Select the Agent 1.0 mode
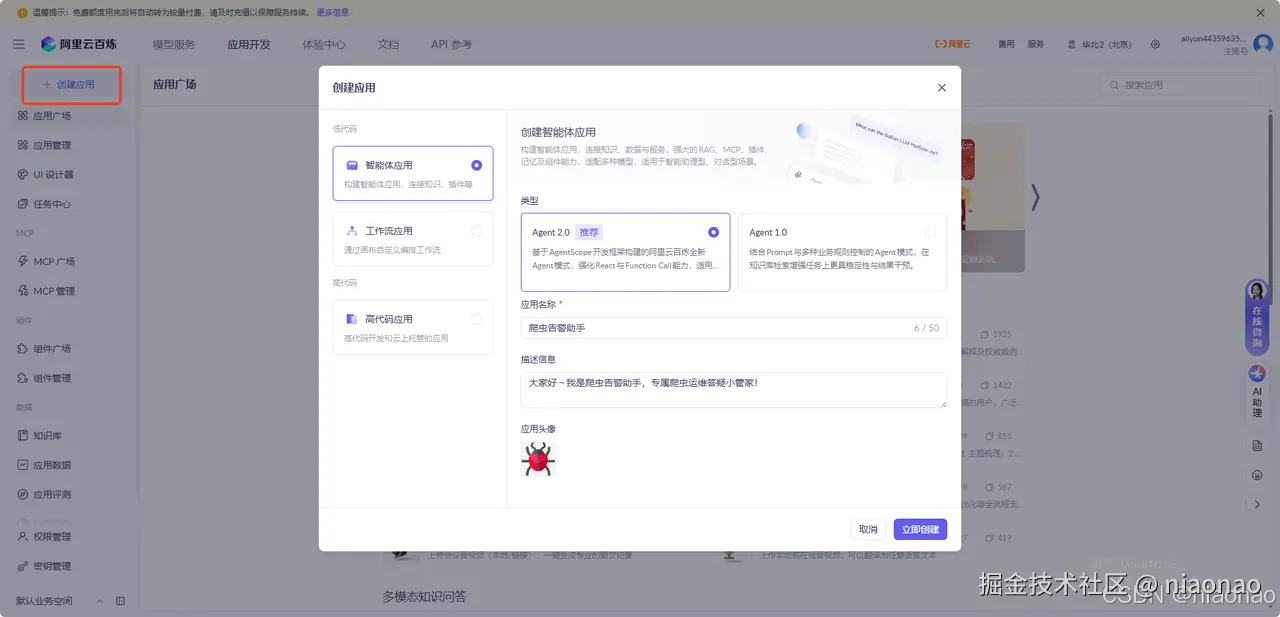1280x617 pixels. point(840,250)
